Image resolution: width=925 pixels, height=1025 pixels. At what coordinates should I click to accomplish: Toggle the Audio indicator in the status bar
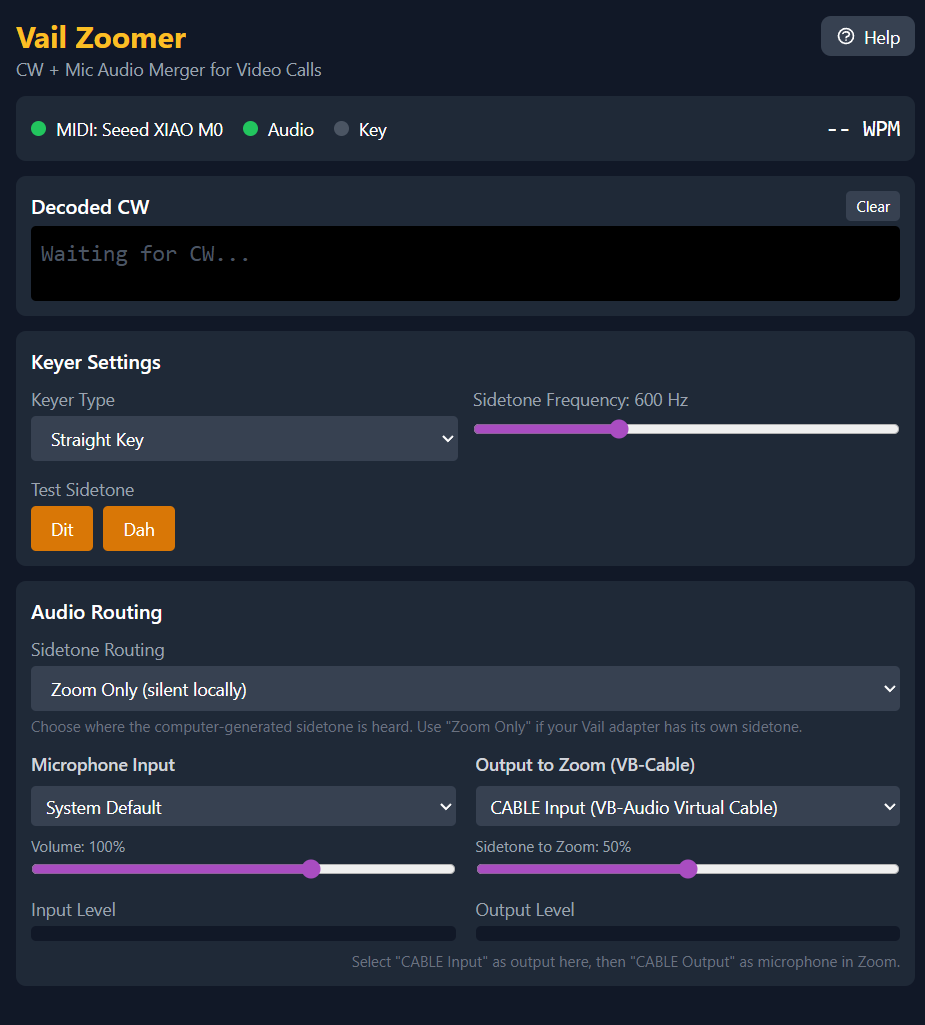click(x=251, y=129)
